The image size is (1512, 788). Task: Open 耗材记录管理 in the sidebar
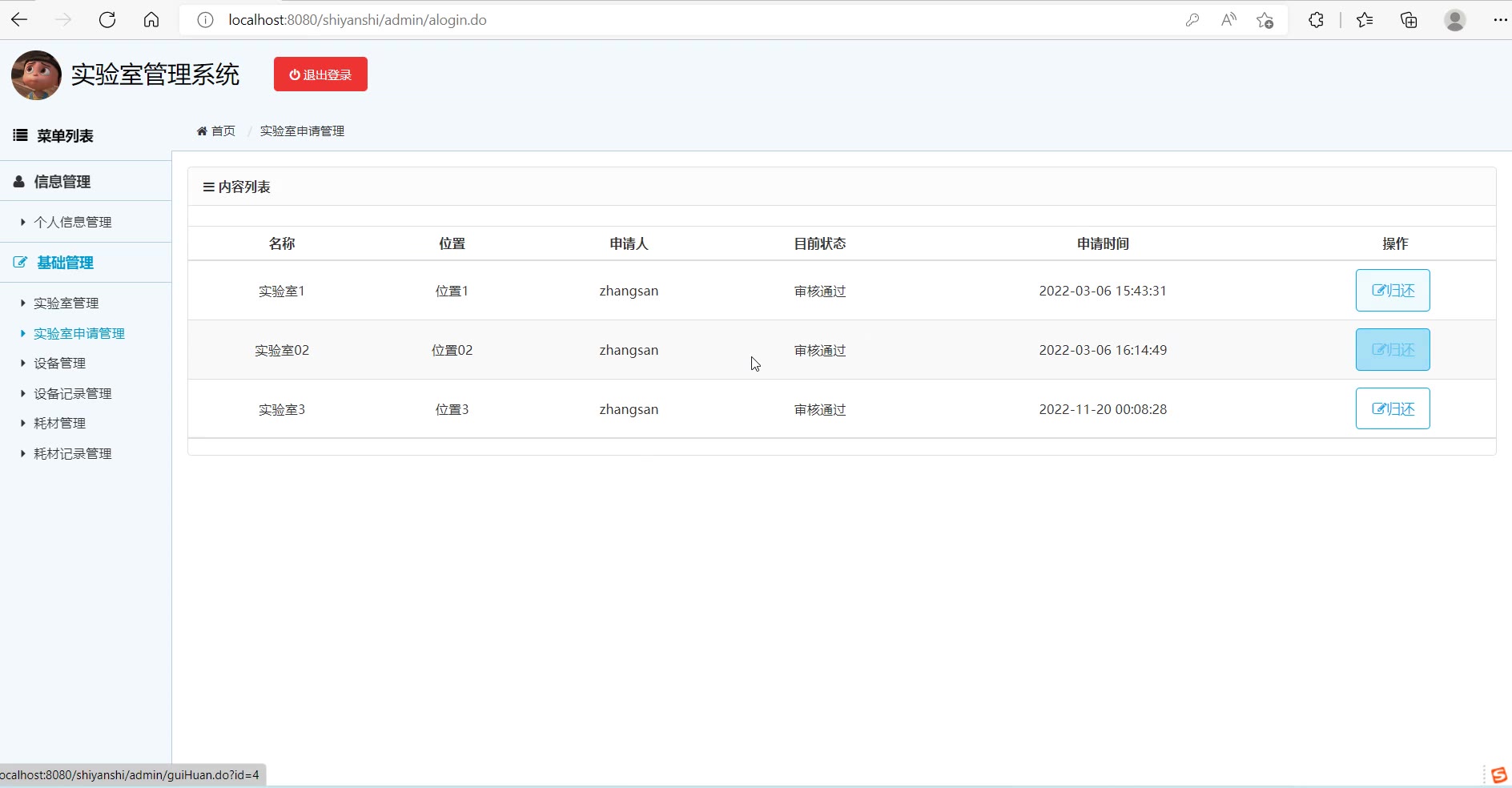coord(73,453)
